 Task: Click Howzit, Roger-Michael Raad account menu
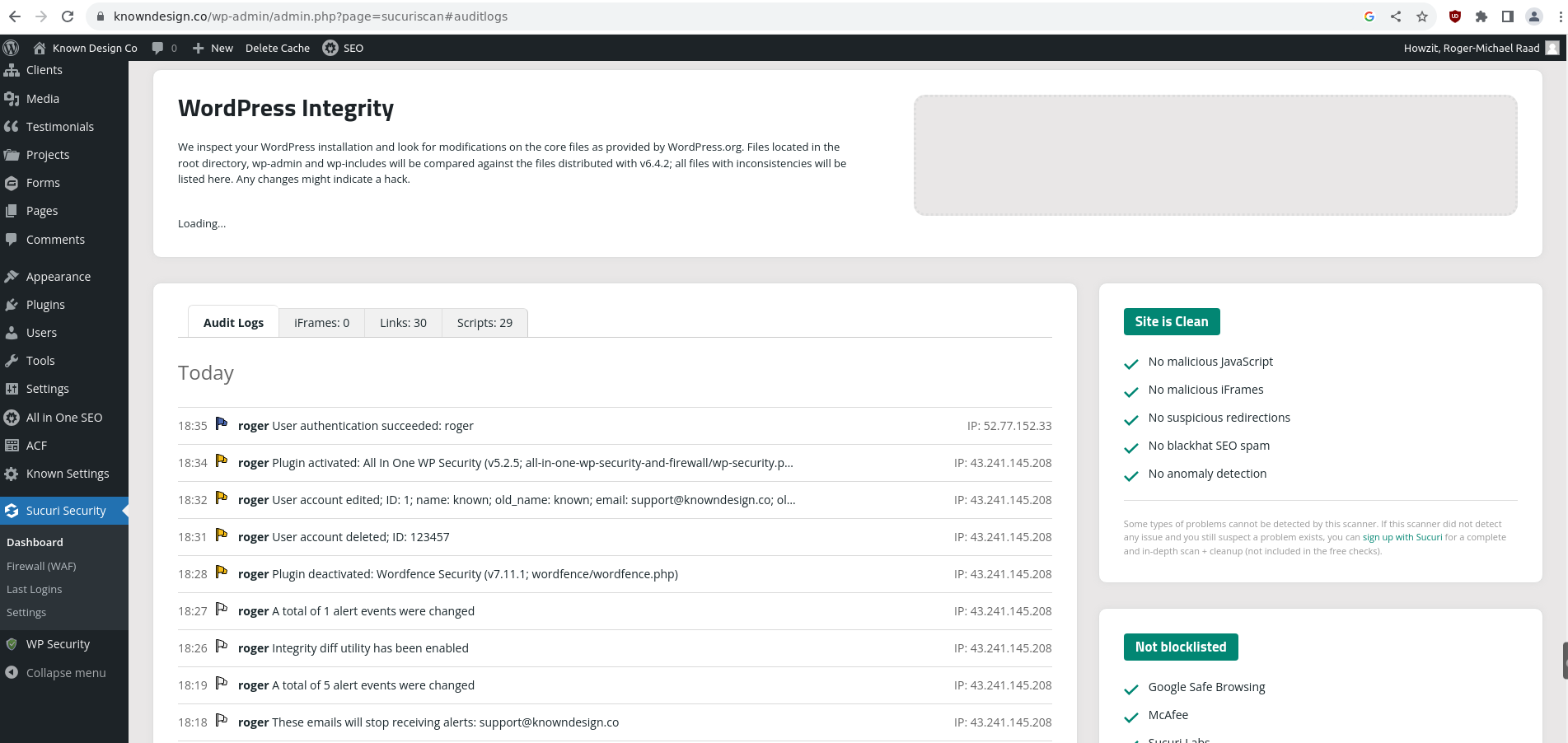[x=1481, y=48]
